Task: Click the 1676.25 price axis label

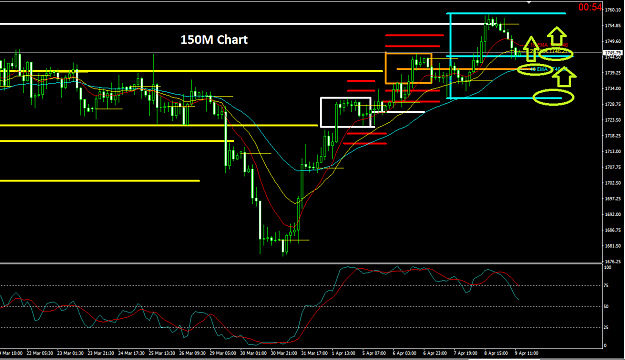Action: tap(613, 262)
